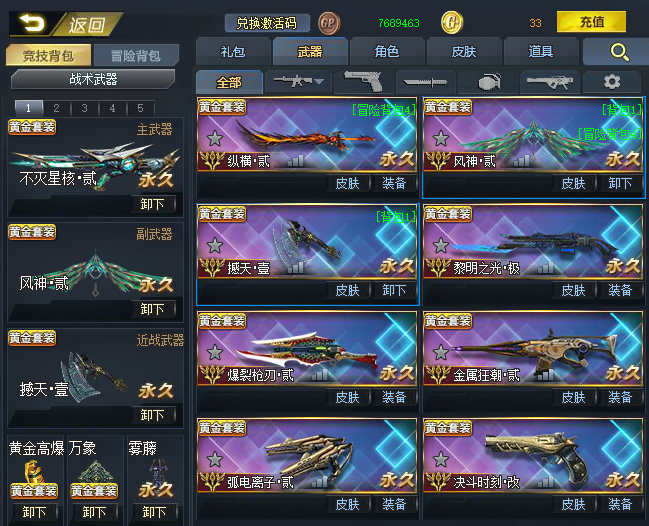The image size is (649, 526).
Task: Filter weapons by knife icon
Action: pos(425,82)
